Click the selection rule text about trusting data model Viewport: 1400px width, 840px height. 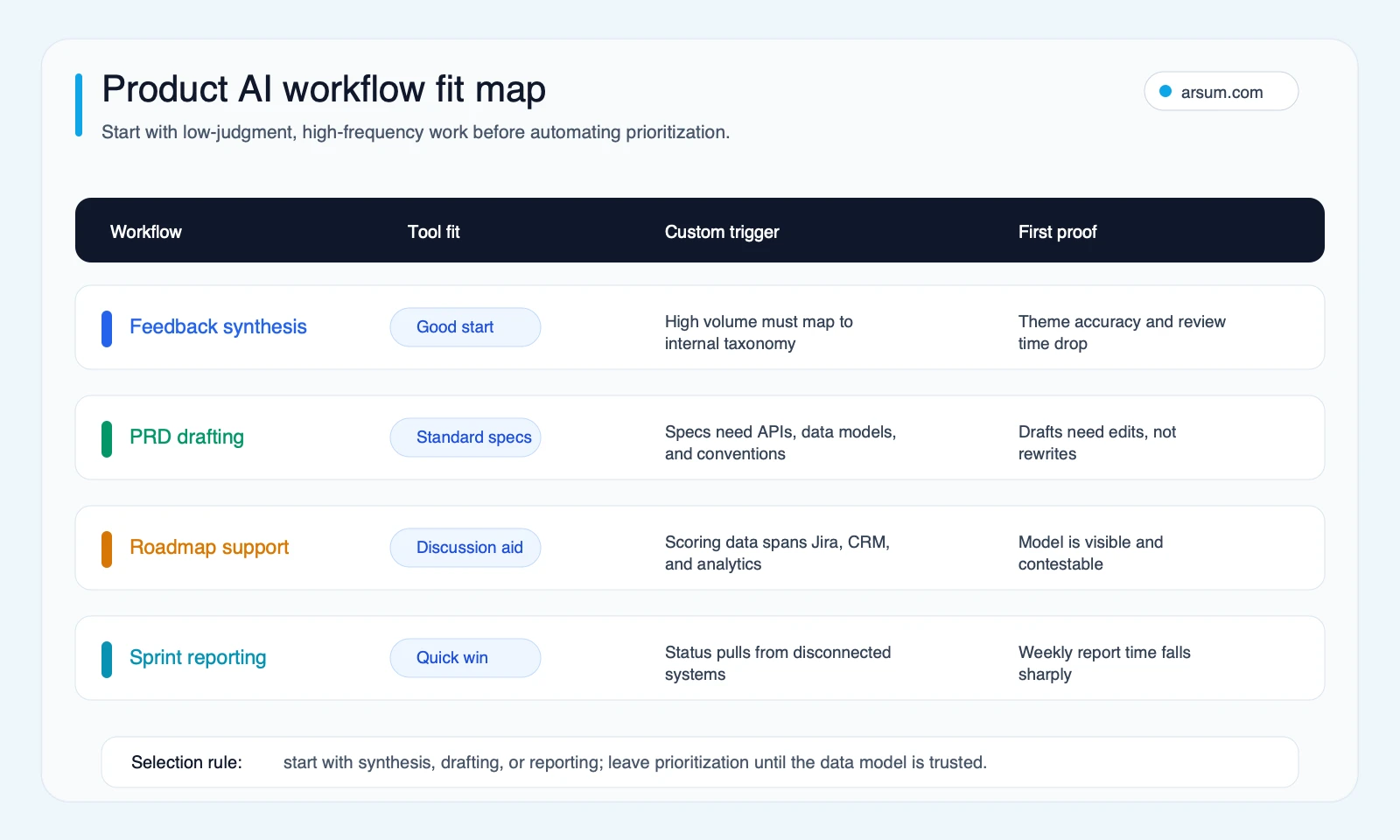point(635,762)
